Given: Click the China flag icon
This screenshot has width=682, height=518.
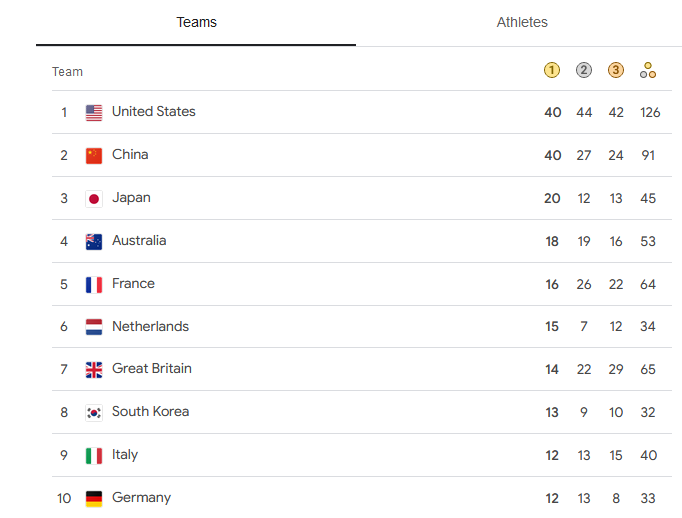Looking at the screenshot, I should (x=94, y=155).
